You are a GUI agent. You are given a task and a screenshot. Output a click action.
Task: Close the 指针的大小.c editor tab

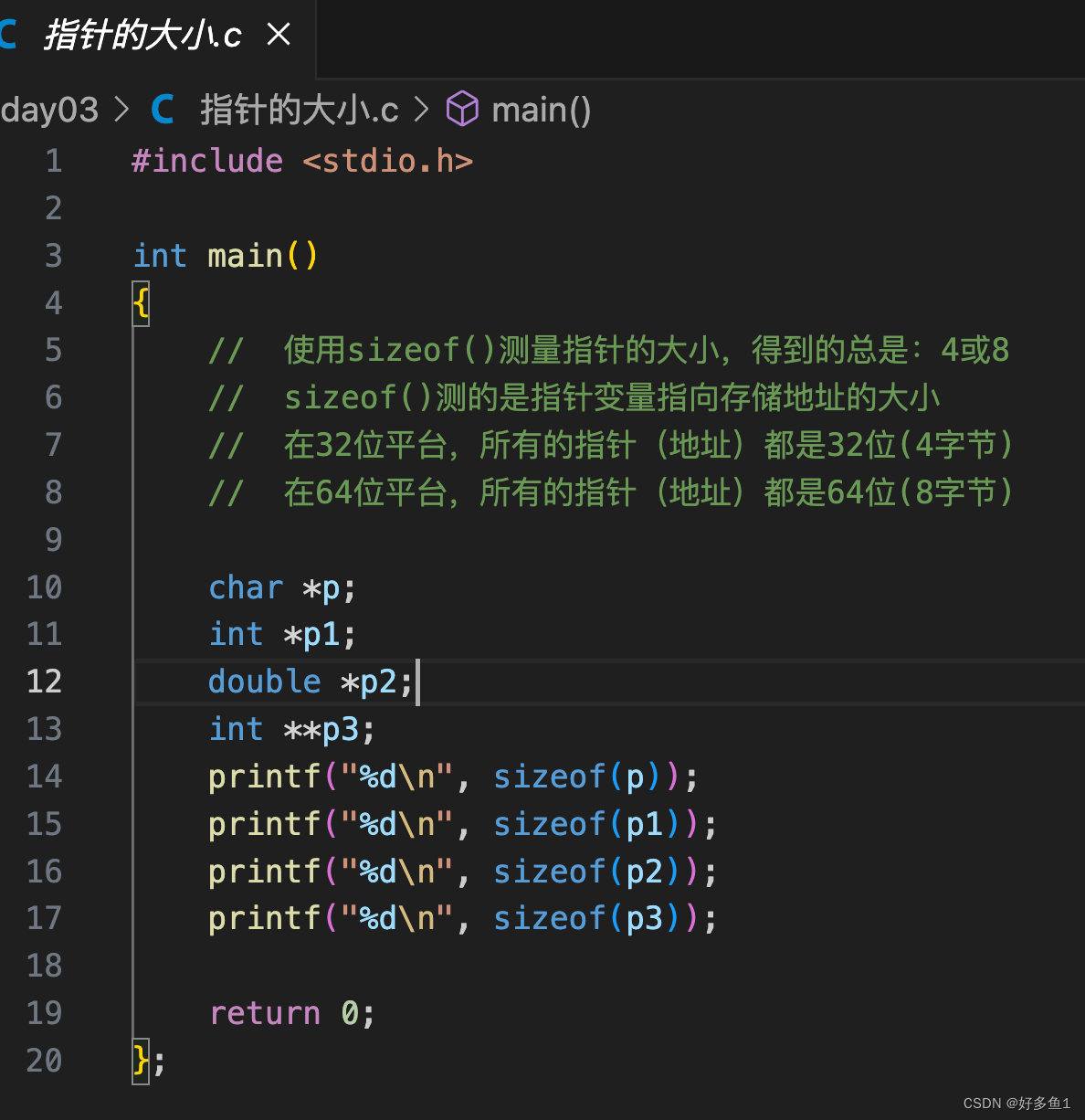(279, 35)
